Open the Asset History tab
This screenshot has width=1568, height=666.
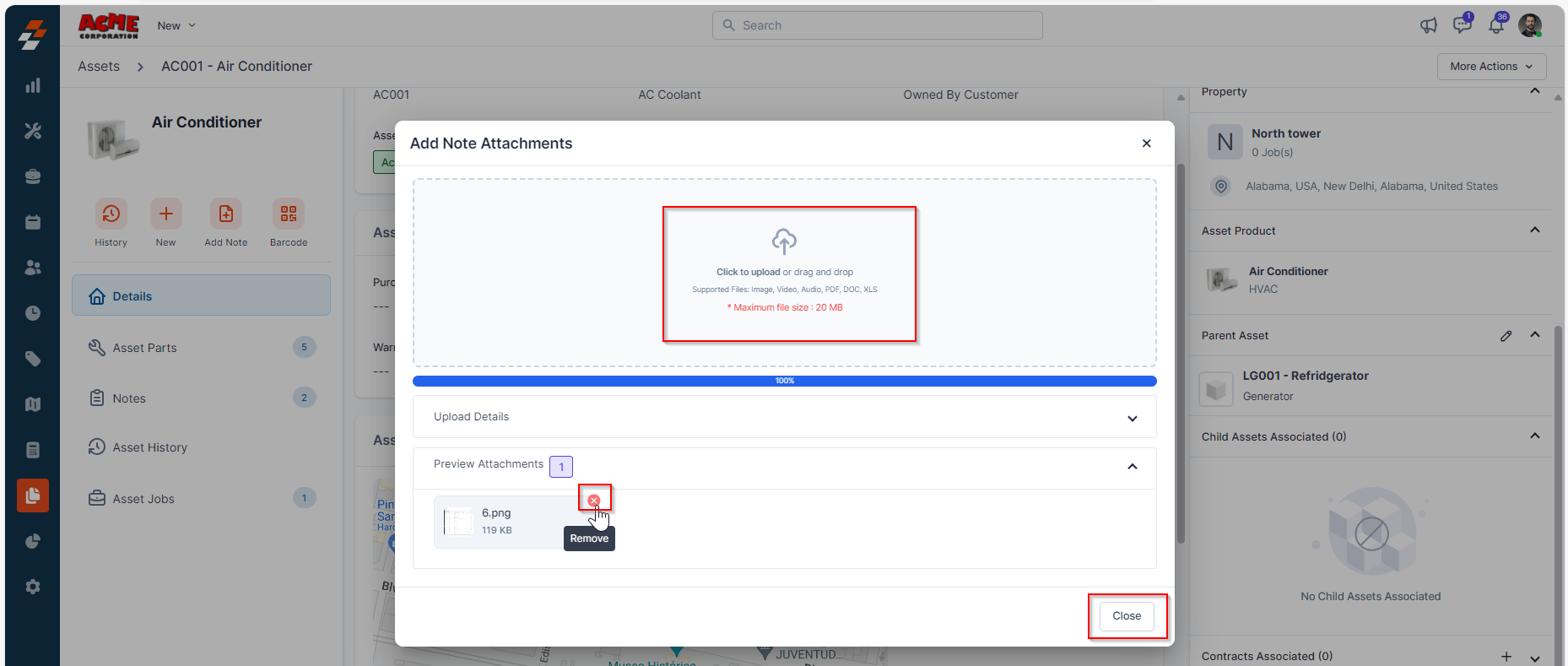[x=201, y=447]
